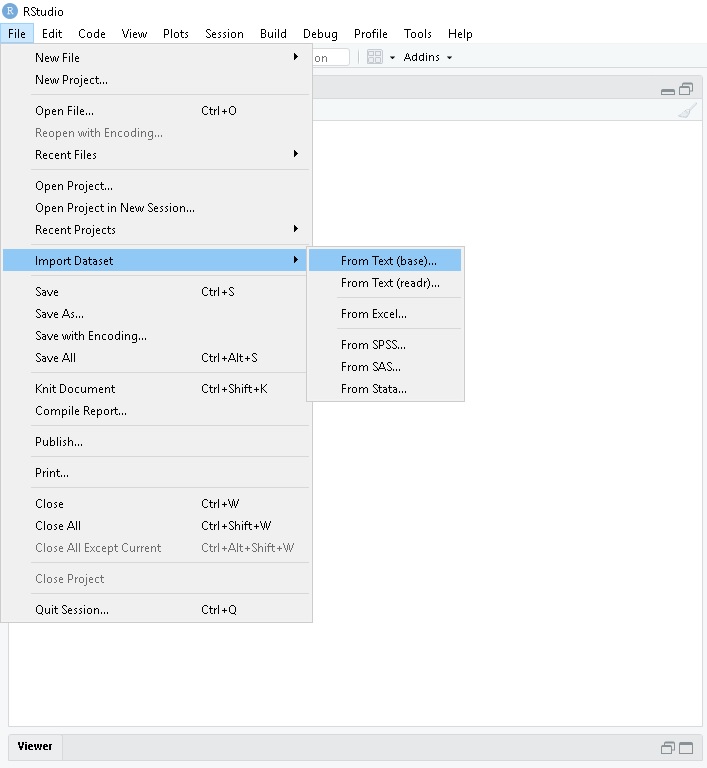Select From Excel... import option
The width and height of the screenshot is (707, 768).
(x=385, y=313)
